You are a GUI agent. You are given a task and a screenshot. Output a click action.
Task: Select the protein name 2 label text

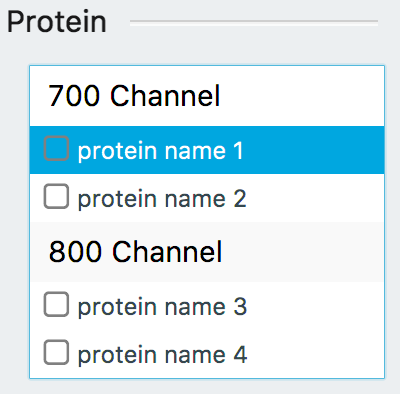162,199
